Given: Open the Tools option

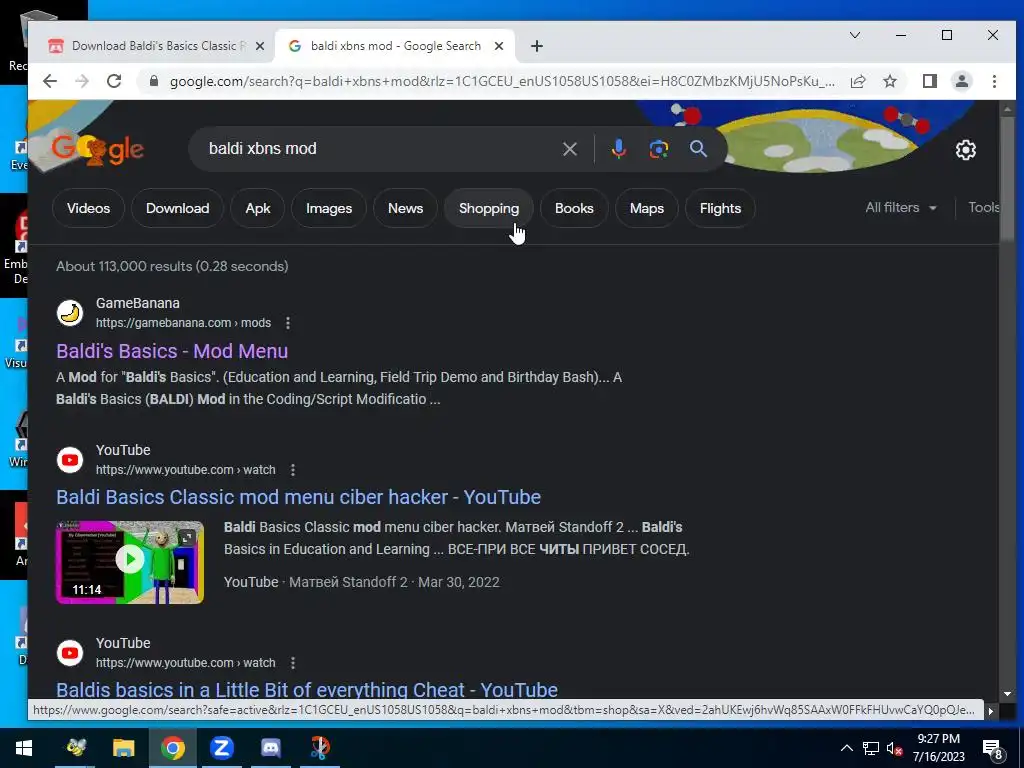Looking at the screenshot, I should click(984, 208).
